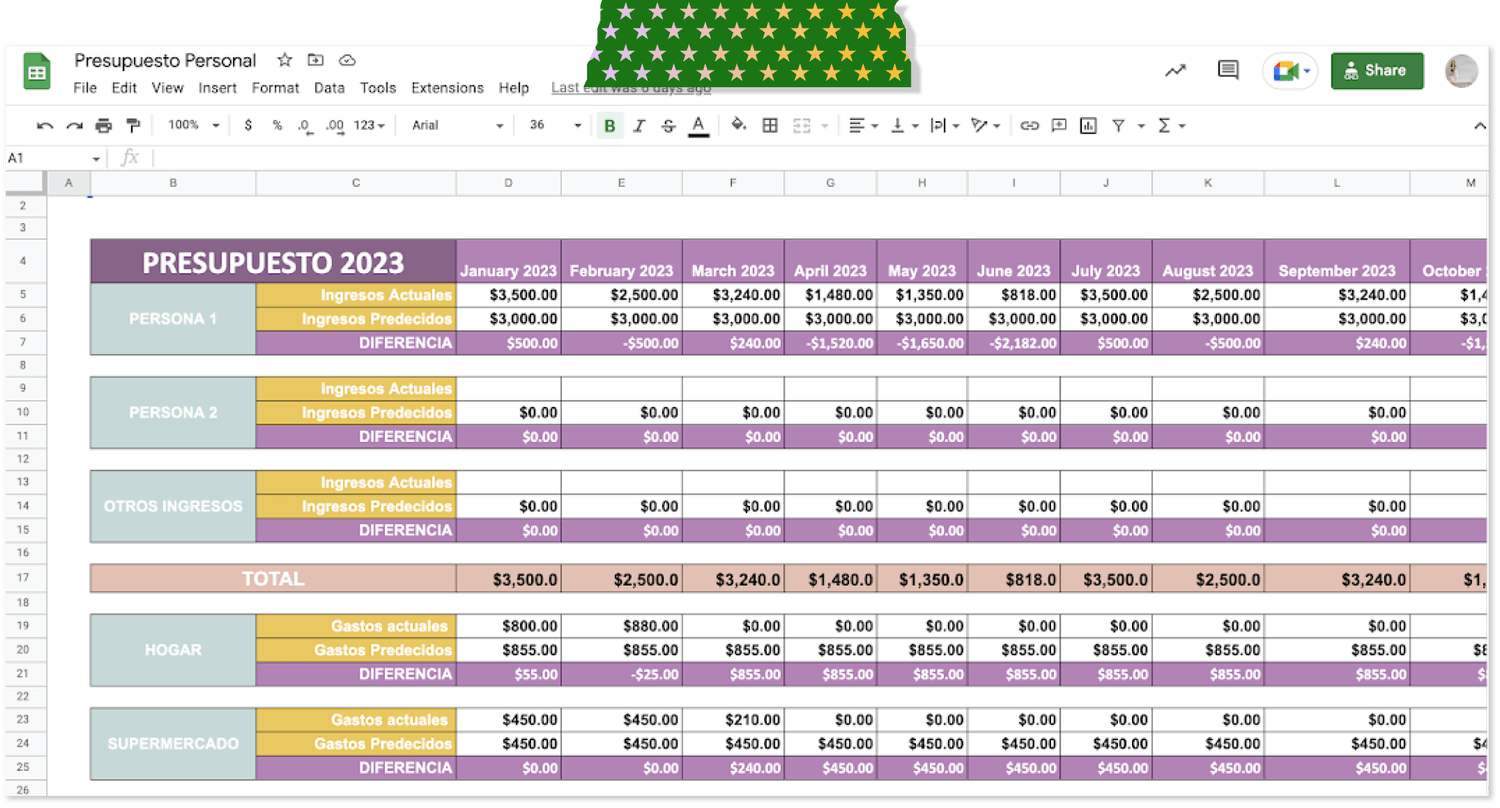
Task: Select the $880.00 Gastos actuales cell
Action: click(x=622, y=626)
